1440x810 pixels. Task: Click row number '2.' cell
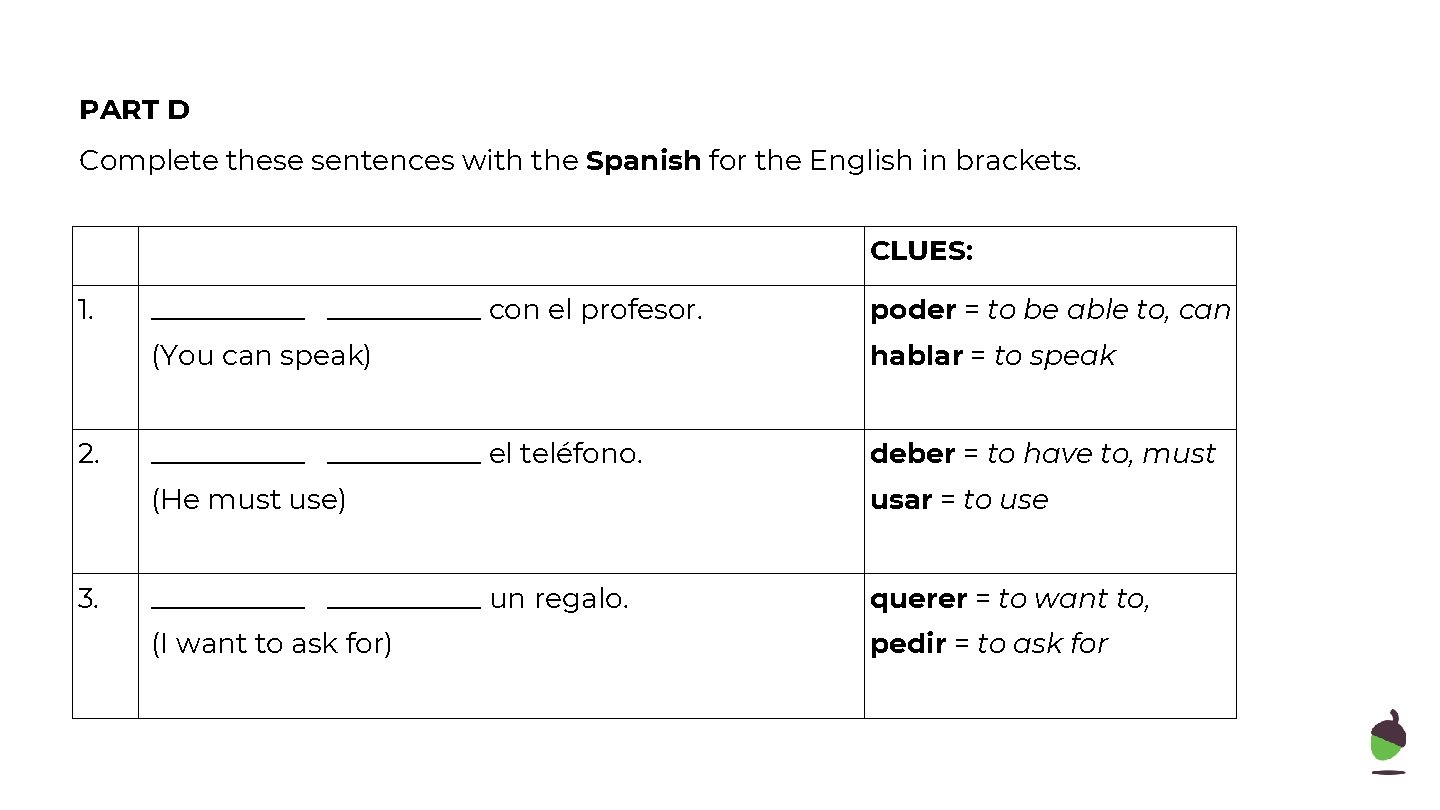(x=105, y=501)
